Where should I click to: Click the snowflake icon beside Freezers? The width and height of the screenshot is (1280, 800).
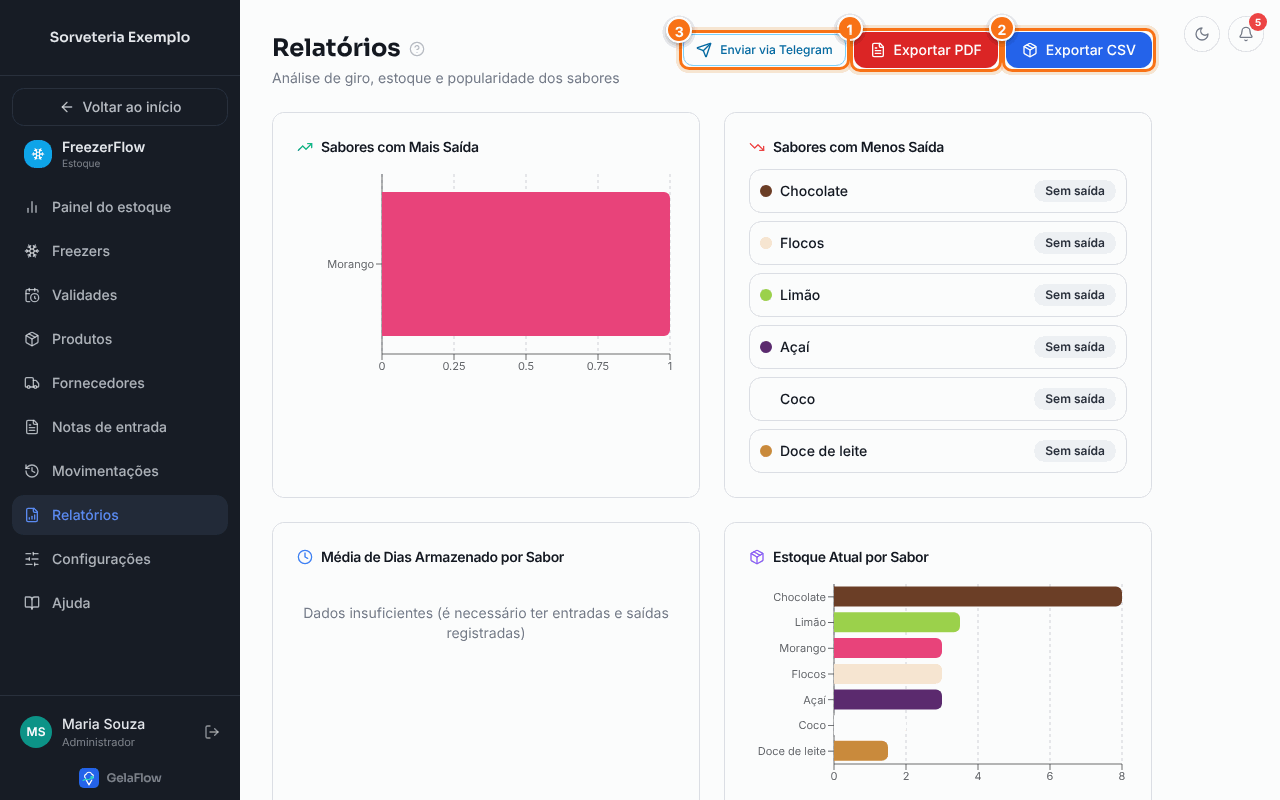[32, 251]
